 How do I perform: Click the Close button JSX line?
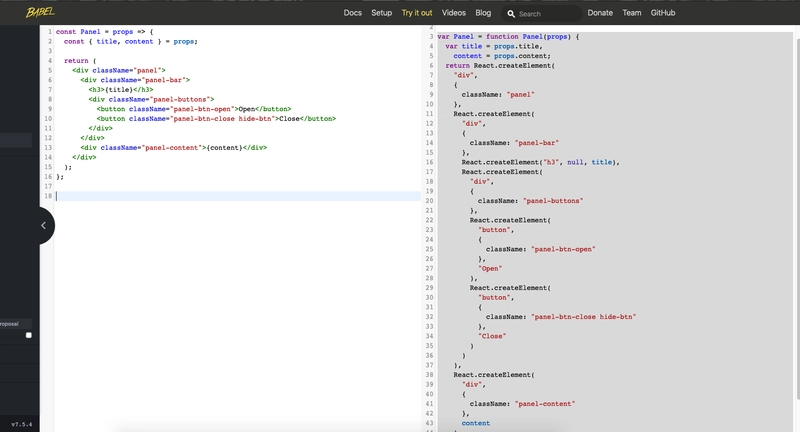[x=216, y=119]
